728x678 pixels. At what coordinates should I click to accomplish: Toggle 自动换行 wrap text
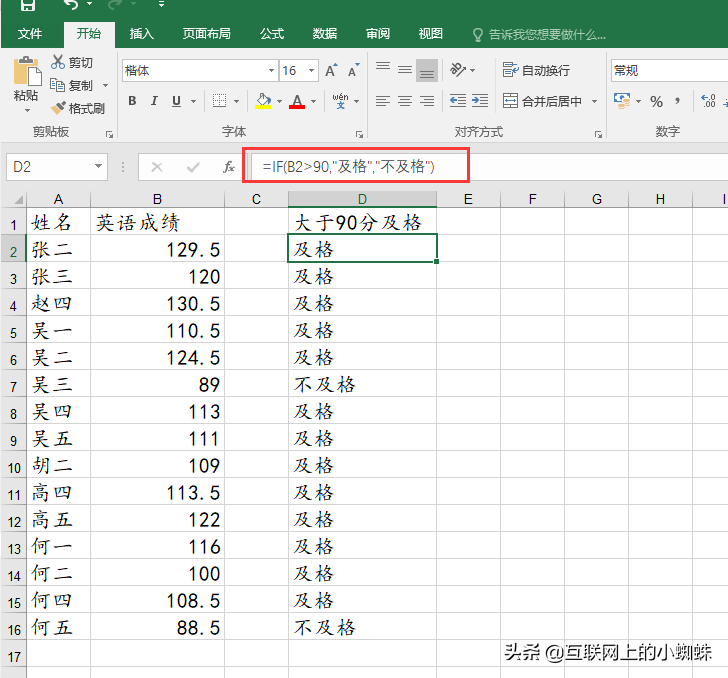pyautogui.click(x=536, y=70)
